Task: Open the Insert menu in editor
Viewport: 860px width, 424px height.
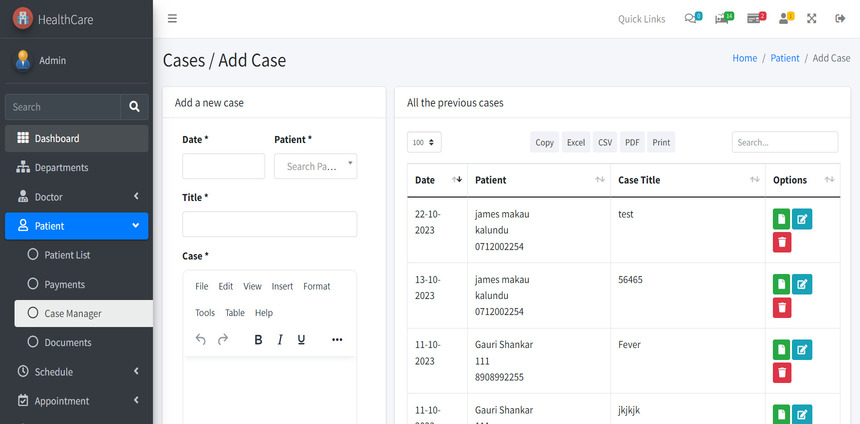Action: 282,286
